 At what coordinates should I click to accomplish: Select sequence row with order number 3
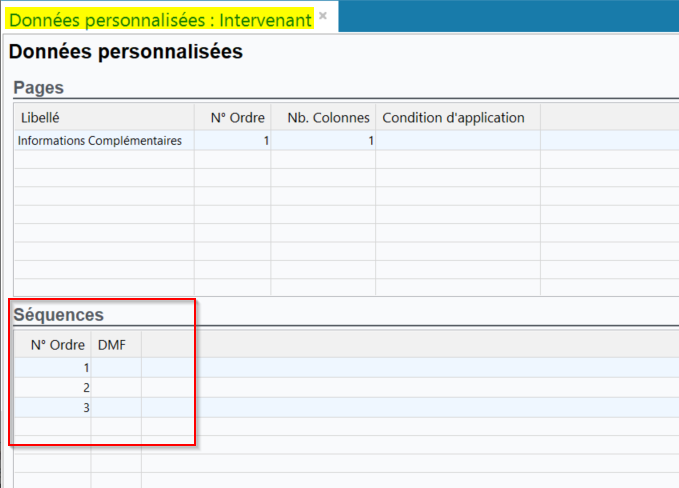coord(346,407)
